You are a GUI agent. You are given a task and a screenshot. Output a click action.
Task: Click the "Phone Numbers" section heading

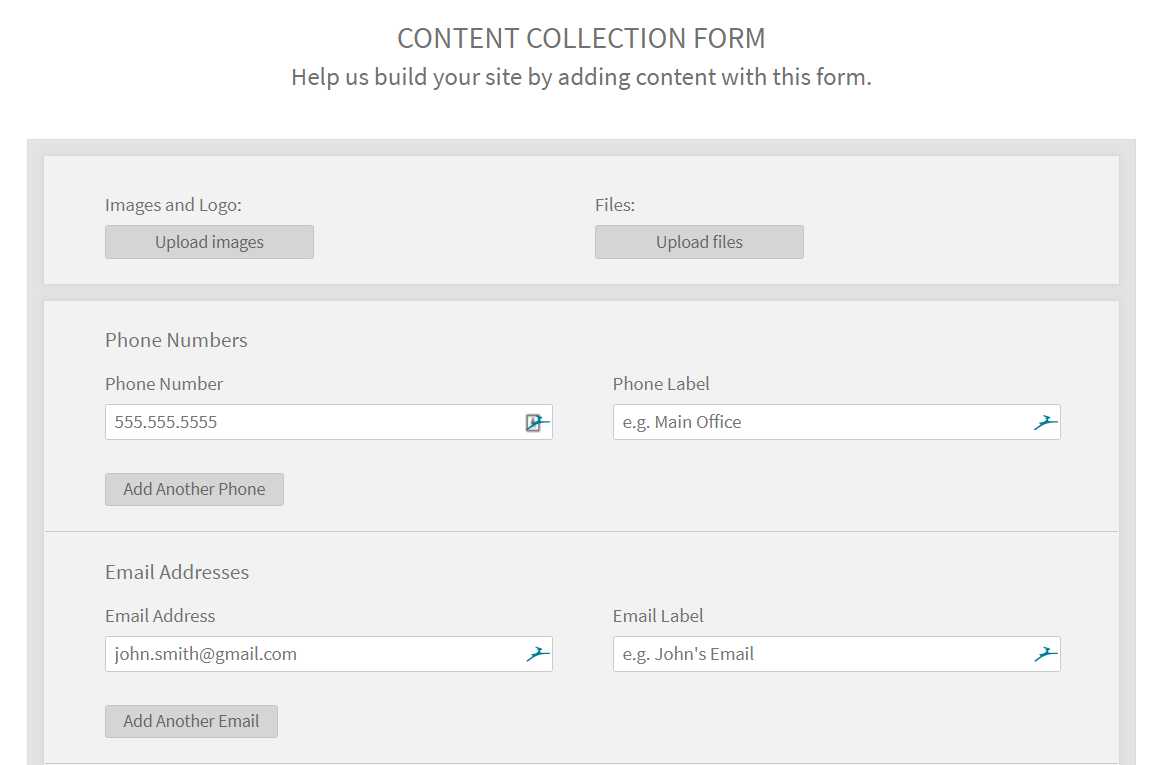point(176,341)
